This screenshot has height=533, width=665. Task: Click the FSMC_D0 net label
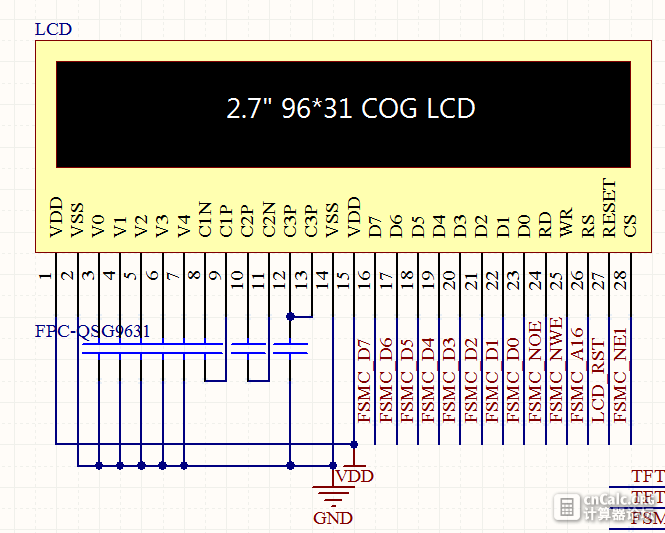coord(513,381)
